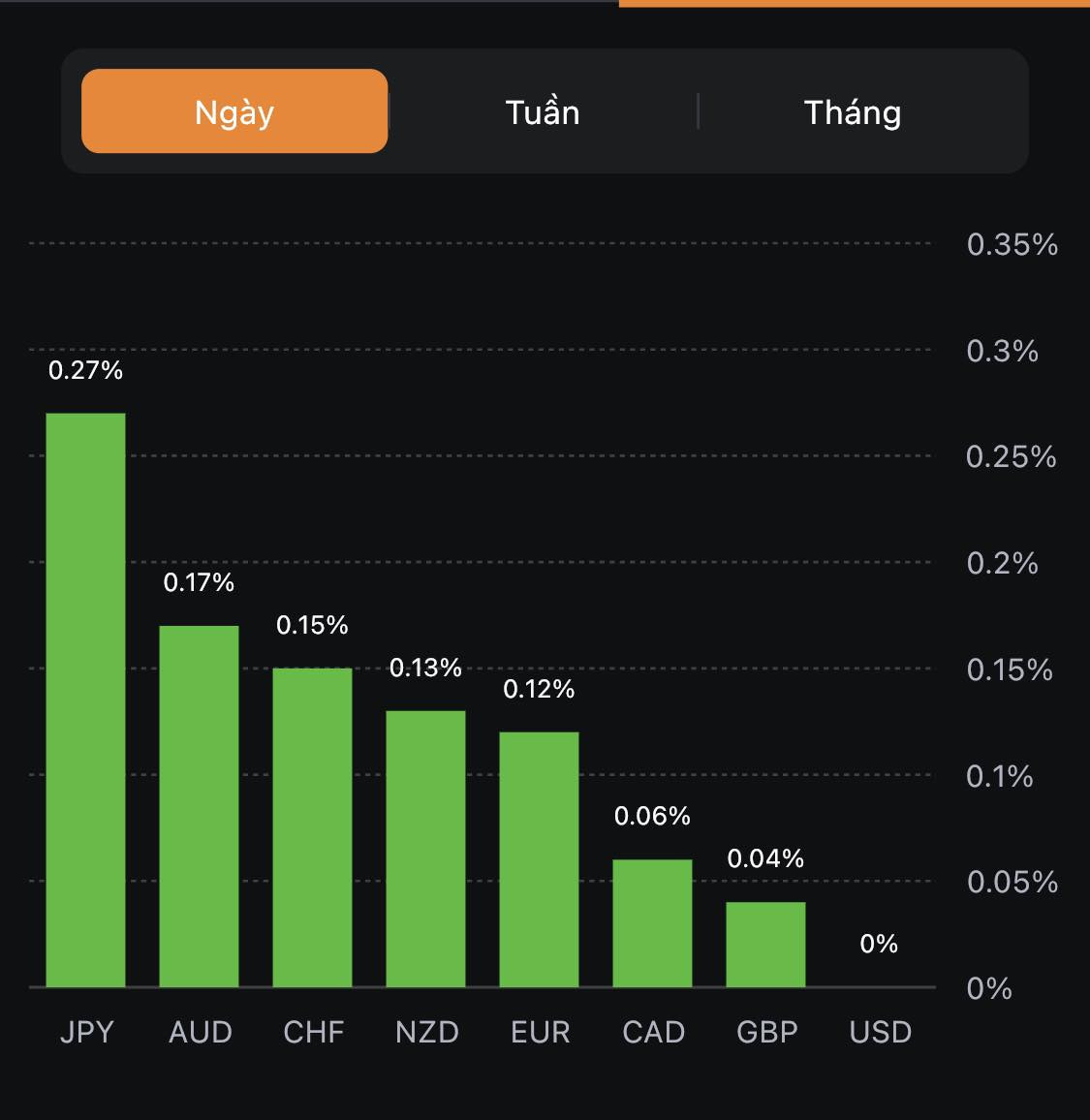Click the USD currency axis label

point(880,1032)
